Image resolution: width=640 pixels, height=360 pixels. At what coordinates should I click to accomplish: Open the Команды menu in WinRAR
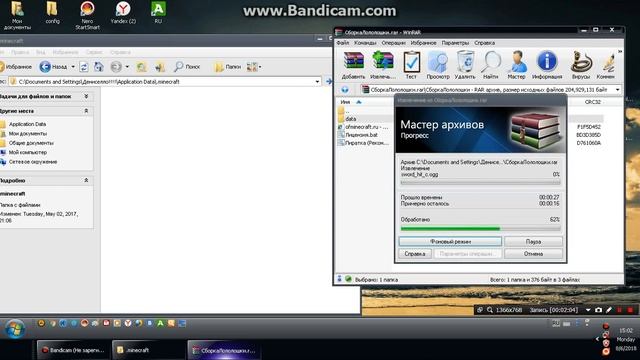[364, 42]
